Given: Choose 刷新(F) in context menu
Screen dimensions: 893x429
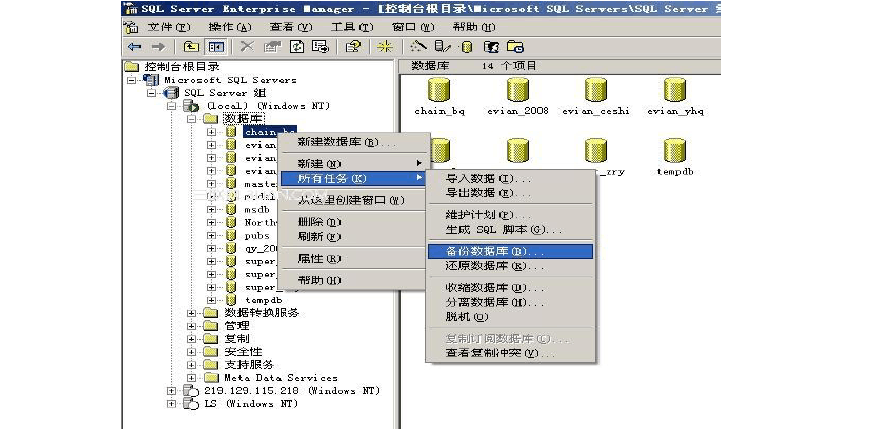Looking at the screenshot, I should click(353, 236).
